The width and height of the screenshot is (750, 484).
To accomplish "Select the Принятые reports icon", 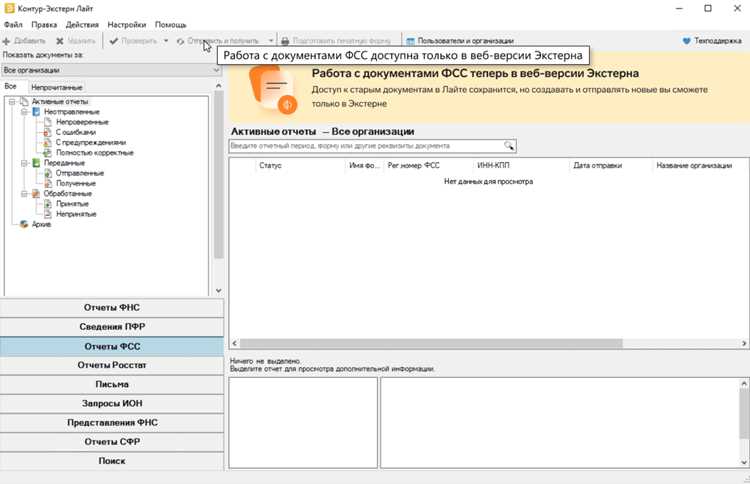I will (47, 204).
